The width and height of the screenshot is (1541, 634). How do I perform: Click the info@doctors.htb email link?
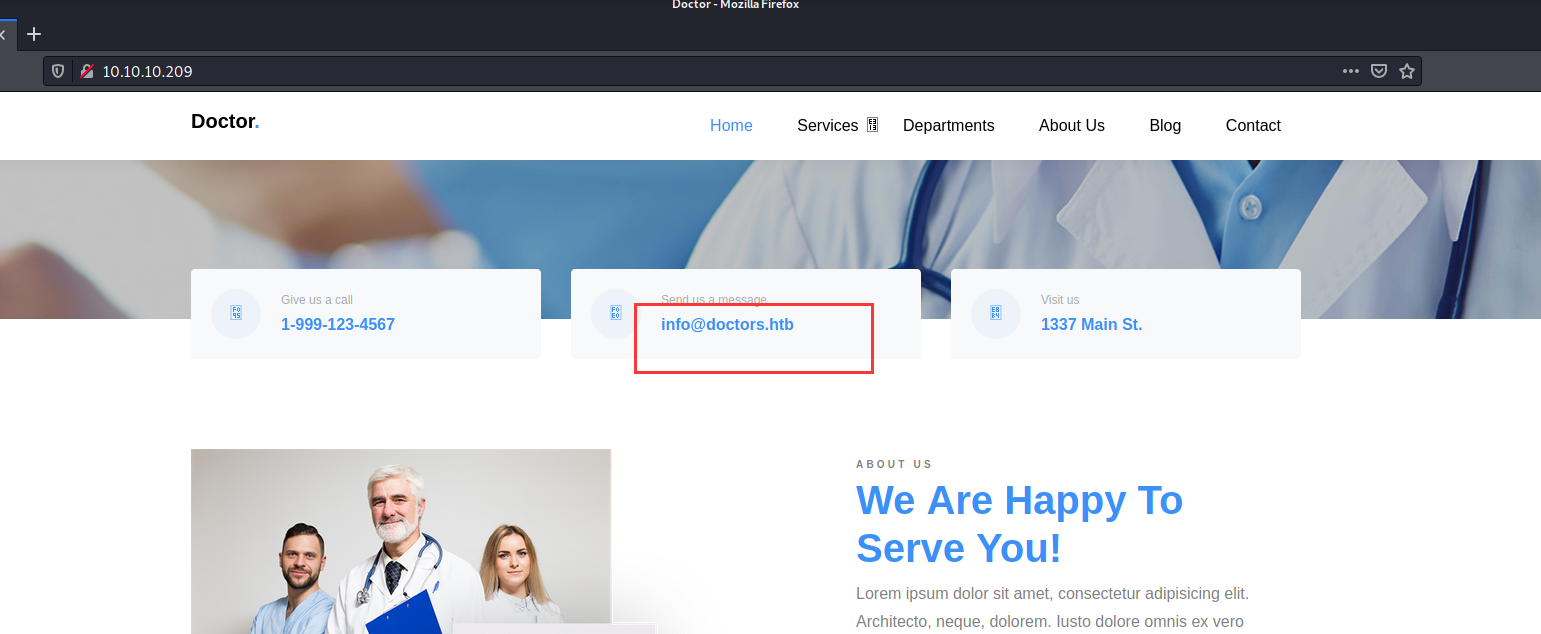[x=727, y=324]
